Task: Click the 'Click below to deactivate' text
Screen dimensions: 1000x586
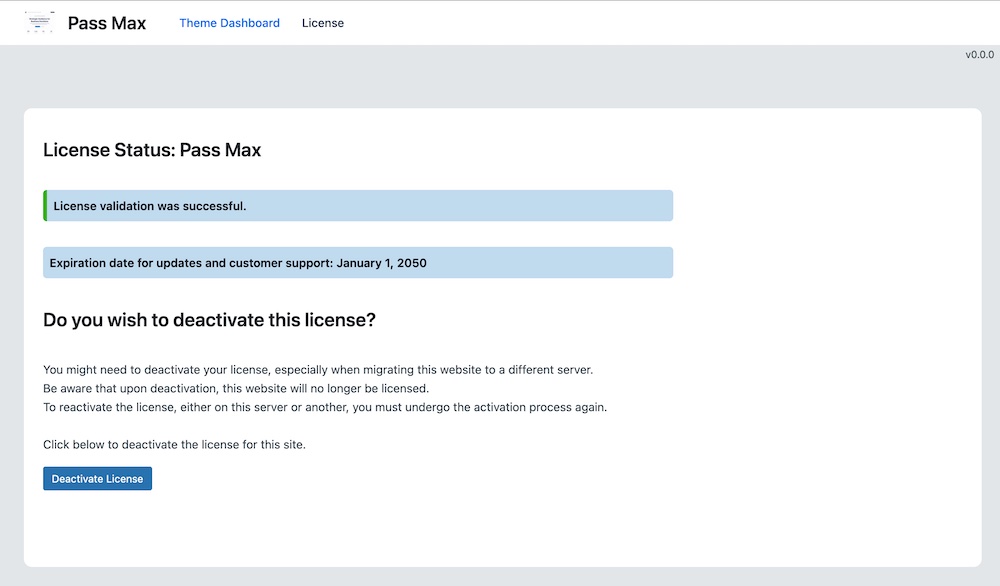Action: 174,444
